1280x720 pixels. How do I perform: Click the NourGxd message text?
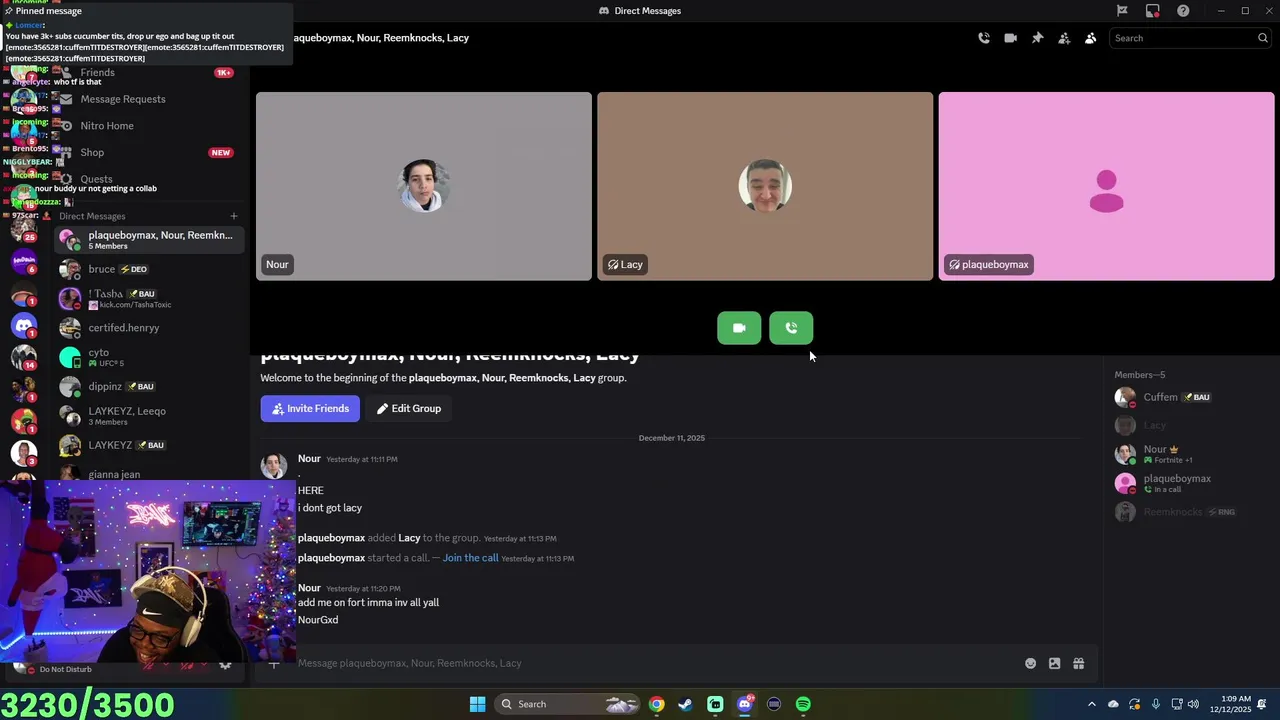coord(318,620)
